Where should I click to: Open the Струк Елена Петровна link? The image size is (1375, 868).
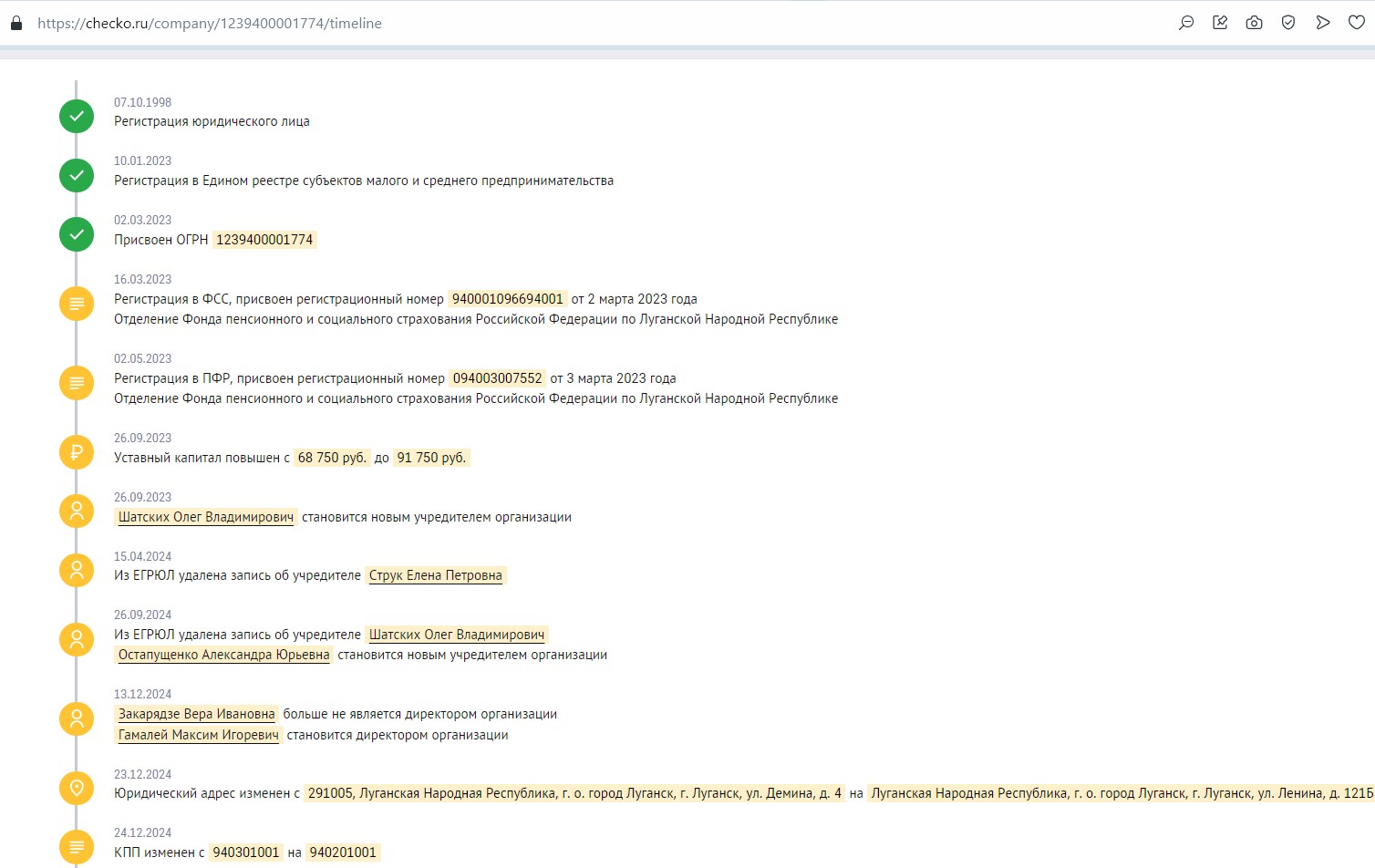[436, 575]
